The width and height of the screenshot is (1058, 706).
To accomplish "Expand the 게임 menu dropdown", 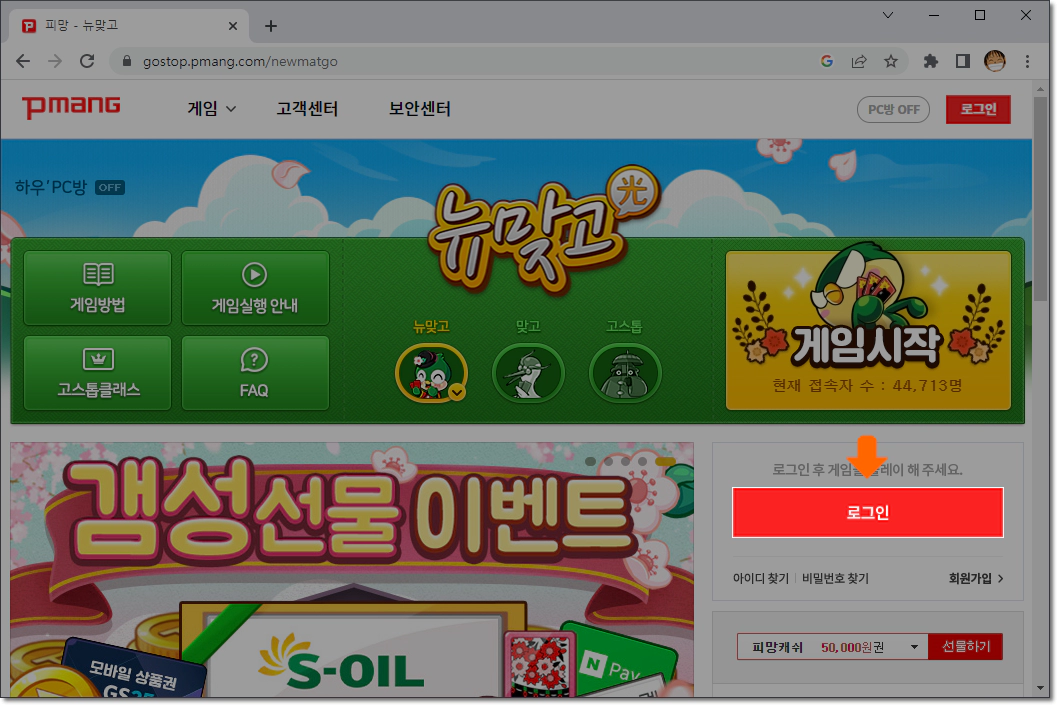I will (x=211, y=109).
